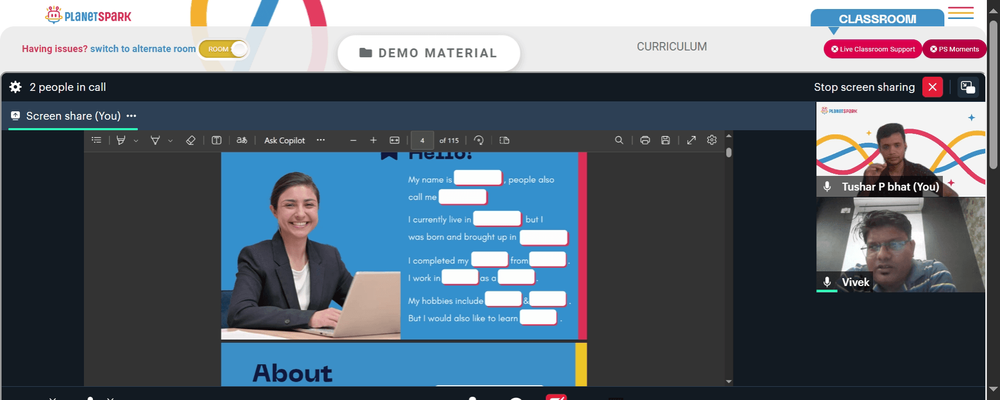Image resolution: width=1000 pixels, height=400 pixels.
Task: Click the Live Classroom Support button
Action: [x=872, y=49]
